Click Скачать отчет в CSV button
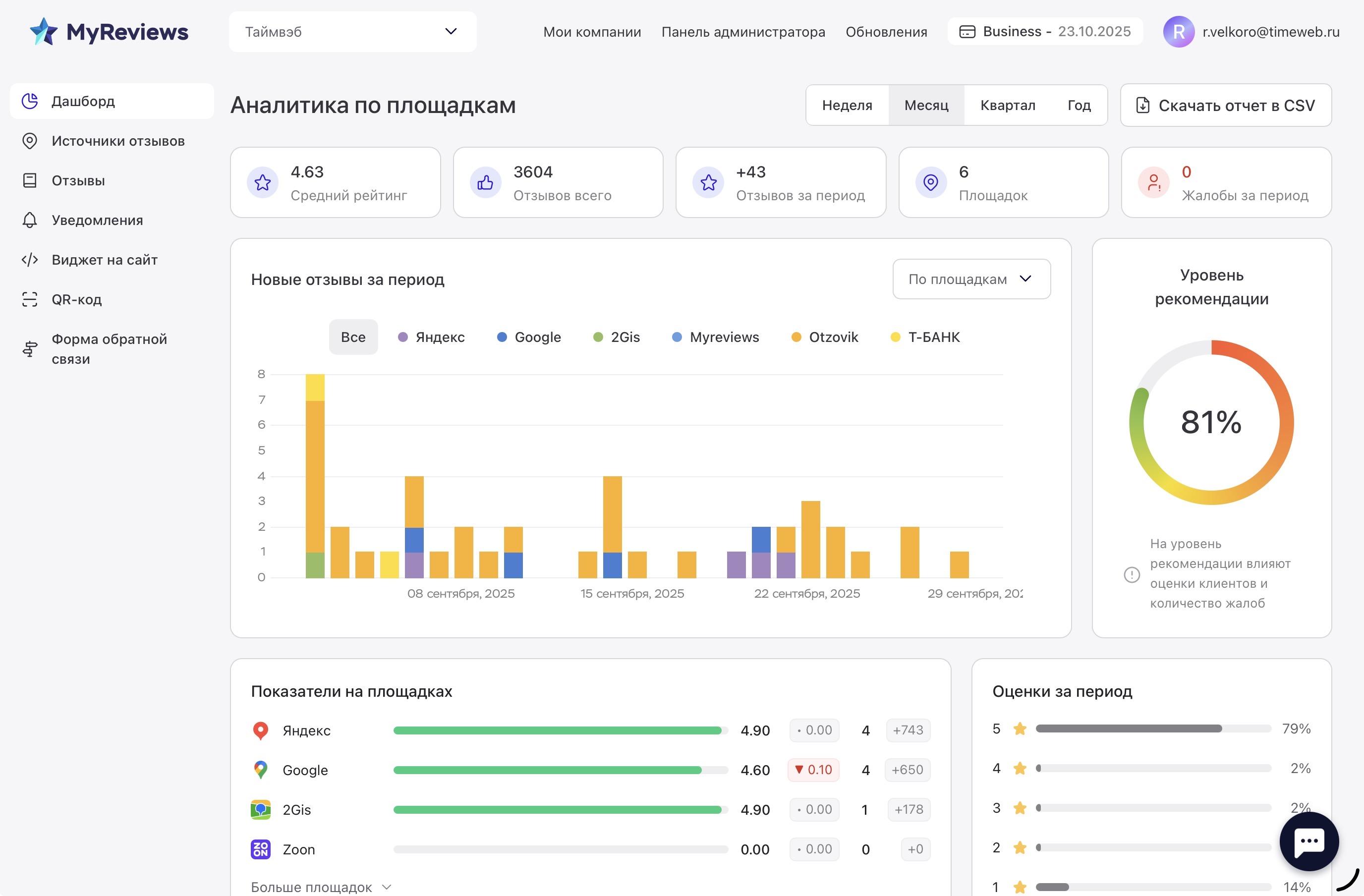Viewport: 1364px width, 896px height. pyautogui.click(x=1225, y=105)
